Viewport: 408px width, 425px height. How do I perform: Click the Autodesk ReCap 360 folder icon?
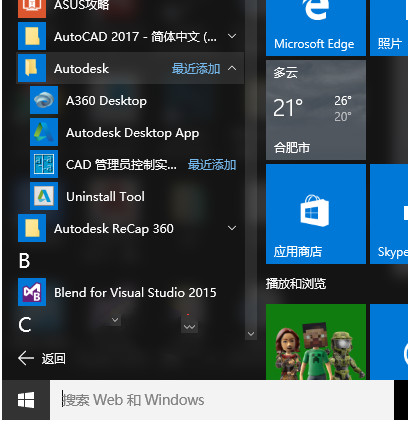click(x=32, y=228)
